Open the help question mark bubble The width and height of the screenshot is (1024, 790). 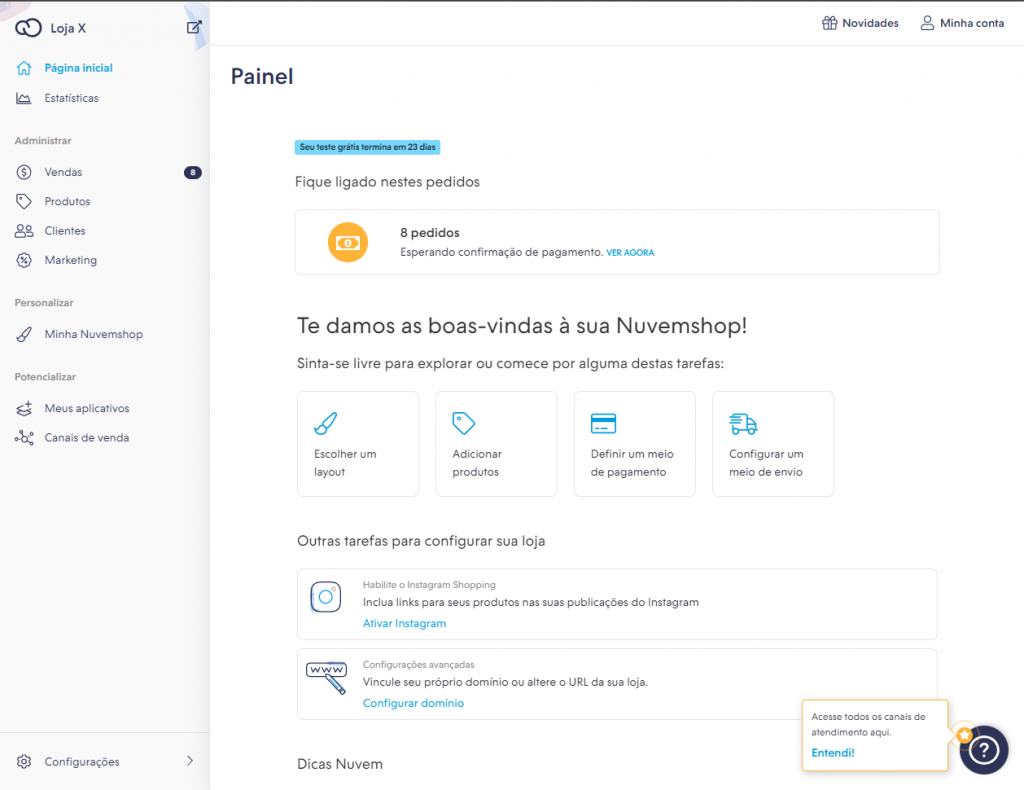click(983, 749)
